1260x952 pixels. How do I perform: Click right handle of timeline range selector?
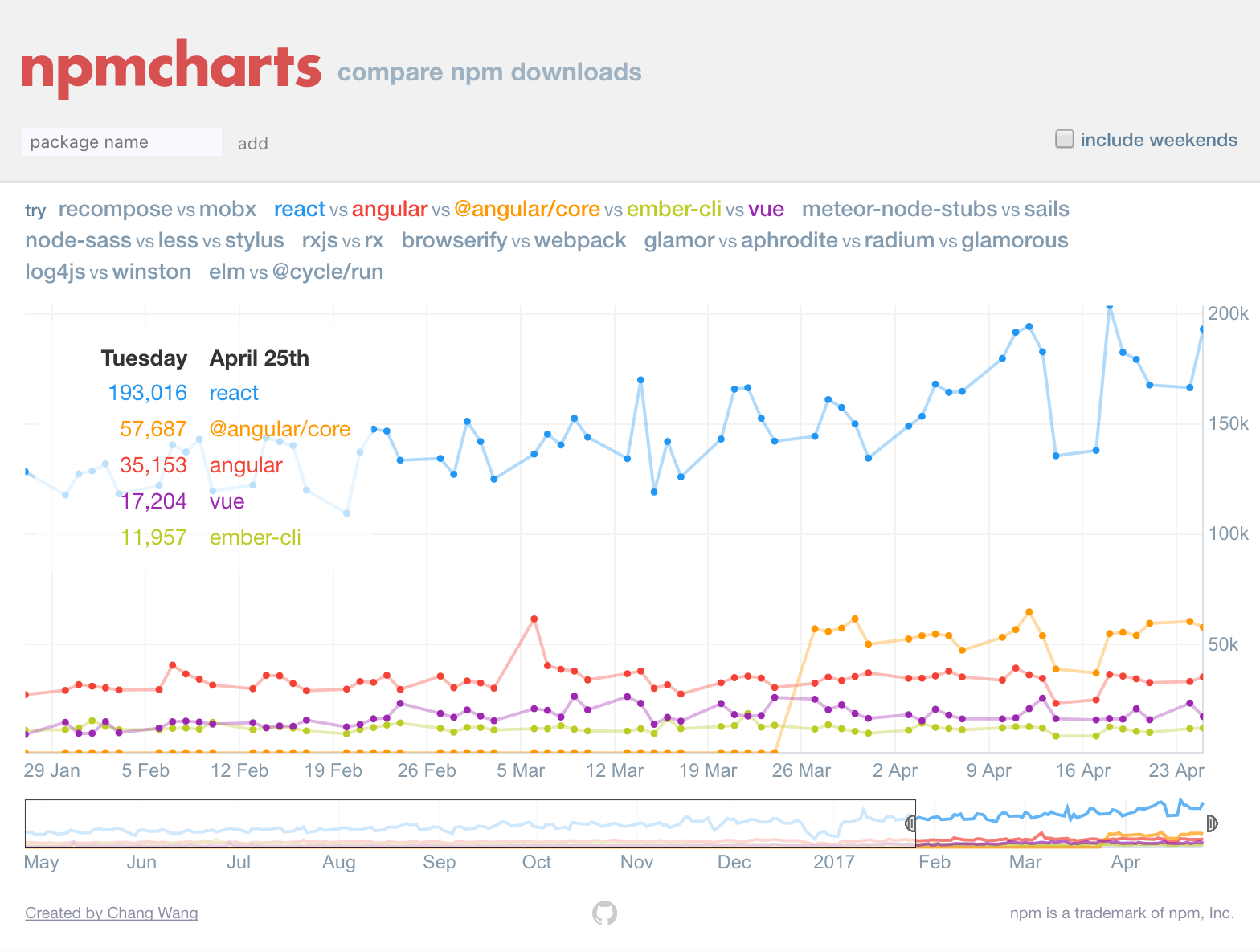point(1212,823)
